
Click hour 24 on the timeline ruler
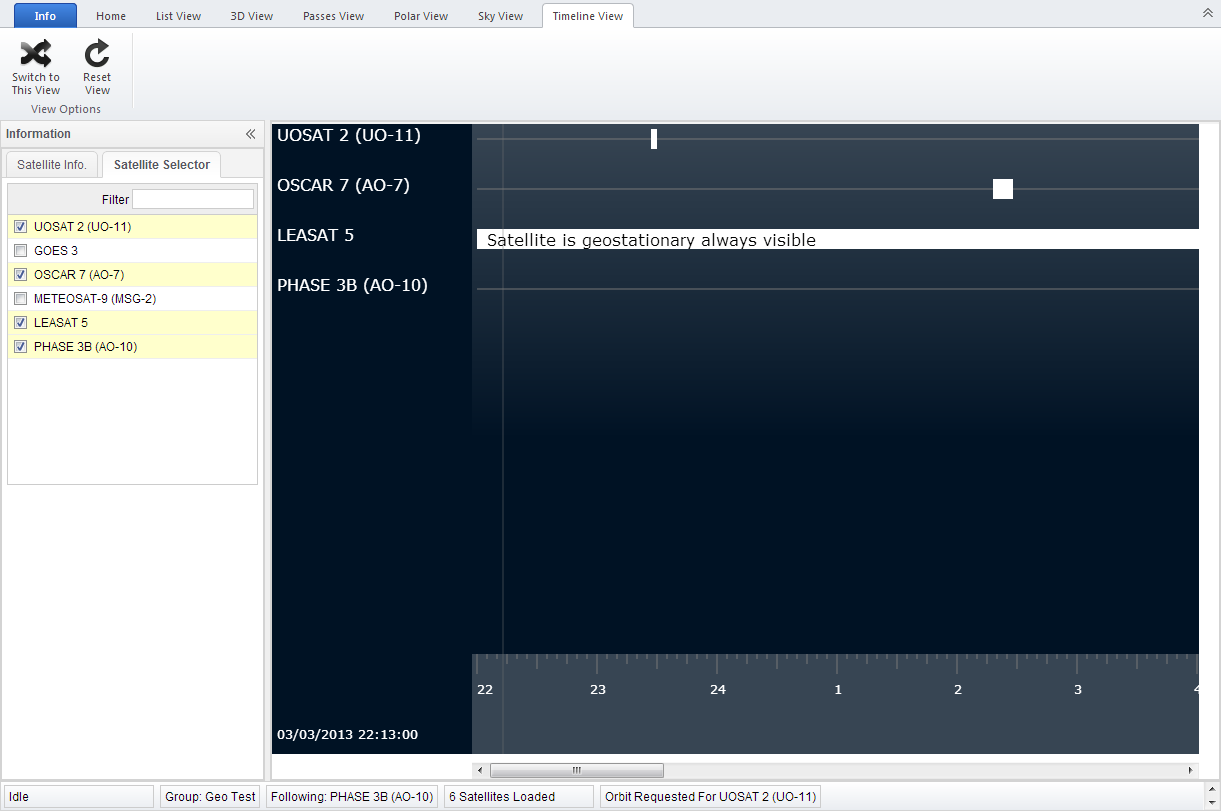point(718,690)
